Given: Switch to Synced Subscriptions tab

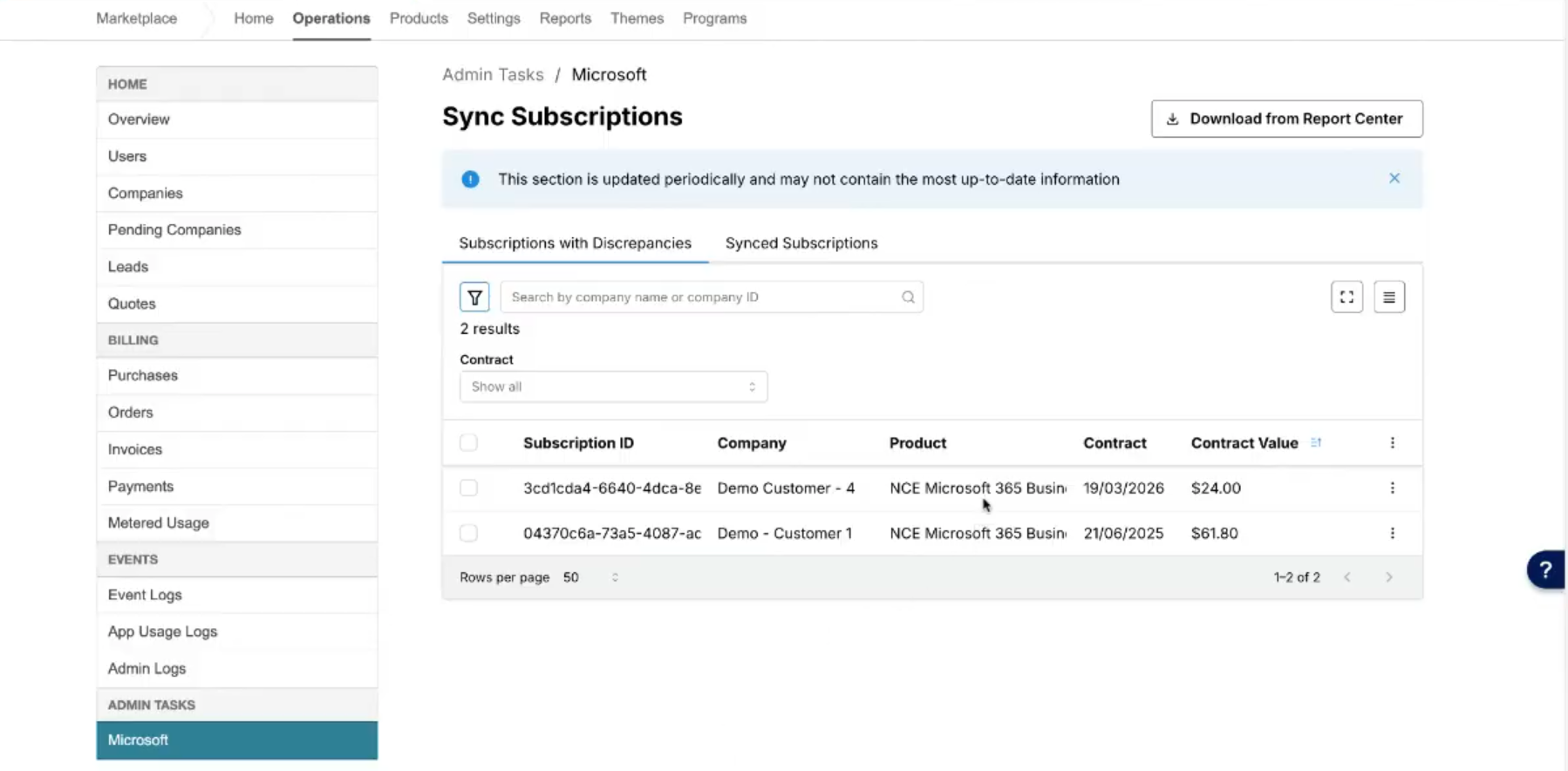Looking at the screenshot, I should [x=801, y=243].
